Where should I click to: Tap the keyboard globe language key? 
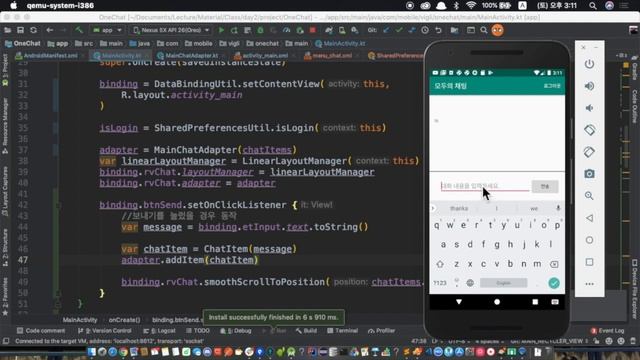470,283
